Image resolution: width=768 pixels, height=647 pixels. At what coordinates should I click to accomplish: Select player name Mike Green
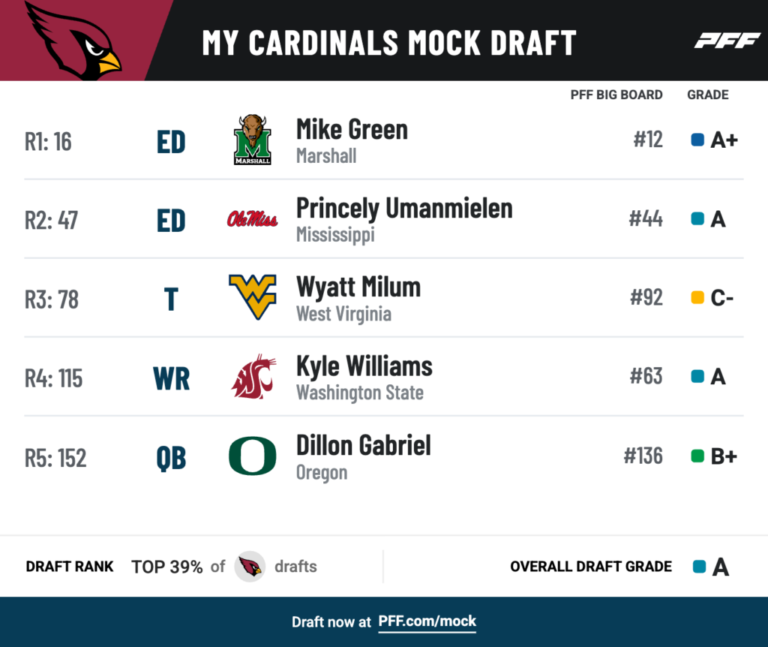(x=352, y=130)
